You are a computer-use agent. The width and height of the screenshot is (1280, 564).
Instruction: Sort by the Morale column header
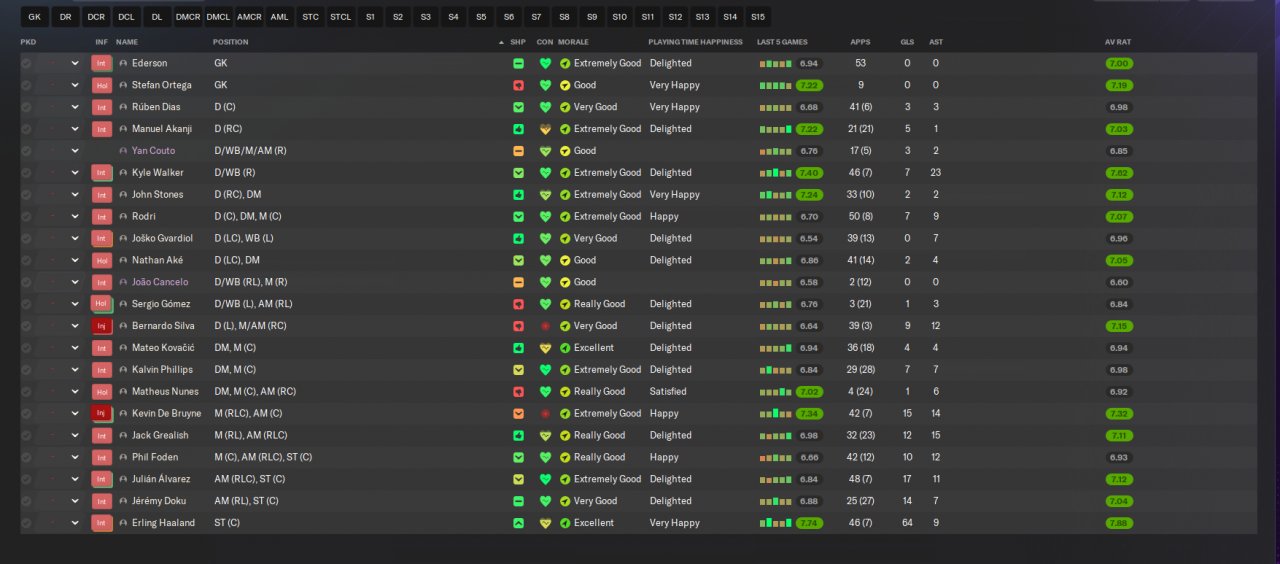(573, 42)
